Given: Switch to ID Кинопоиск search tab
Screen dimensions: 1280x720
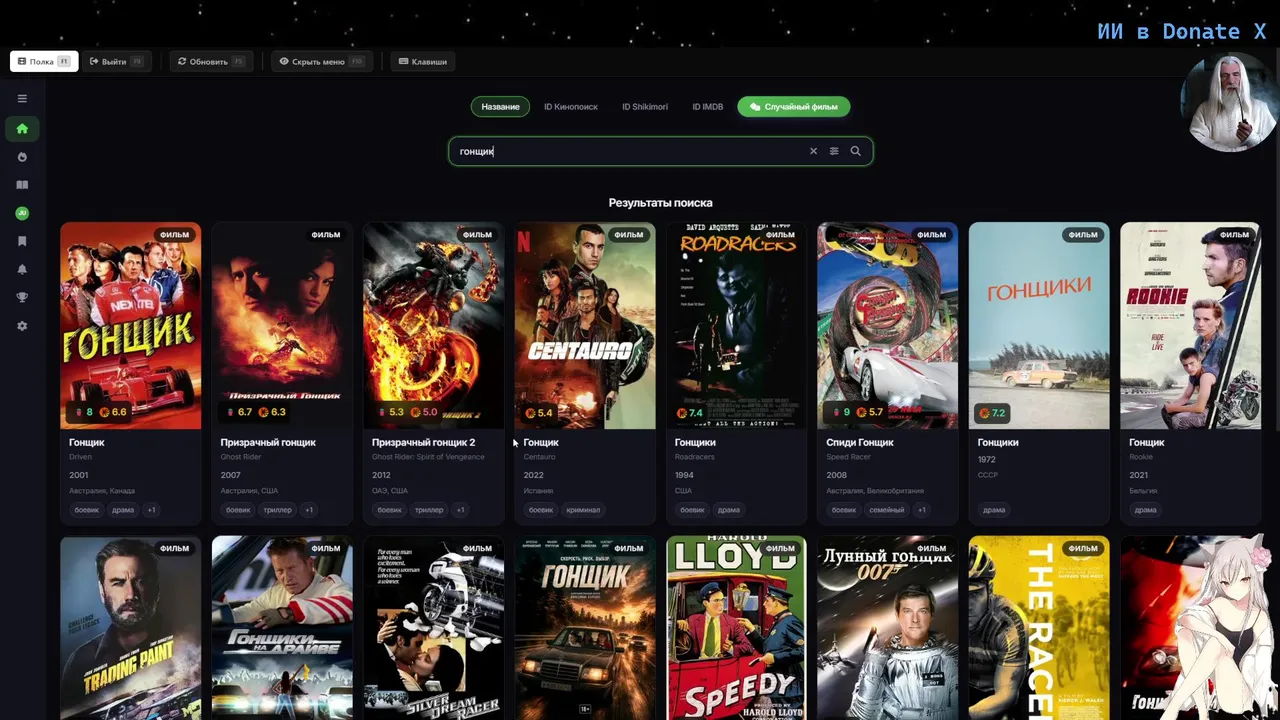Looking at the screenshot, I should [571, 107].
